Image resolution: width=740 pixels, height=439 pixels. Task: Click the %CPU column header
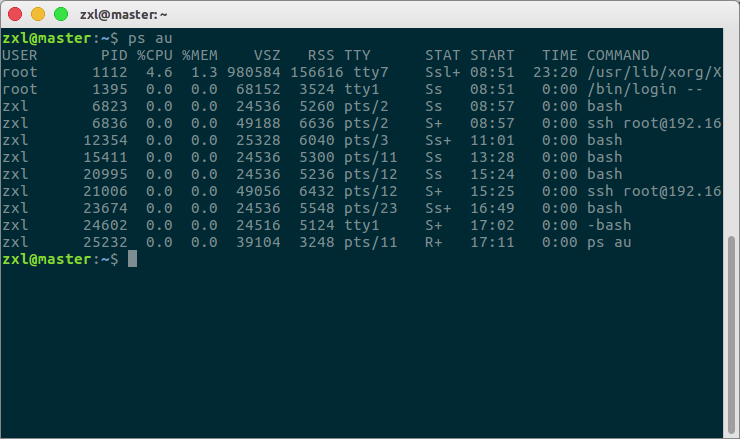[155, 55]
